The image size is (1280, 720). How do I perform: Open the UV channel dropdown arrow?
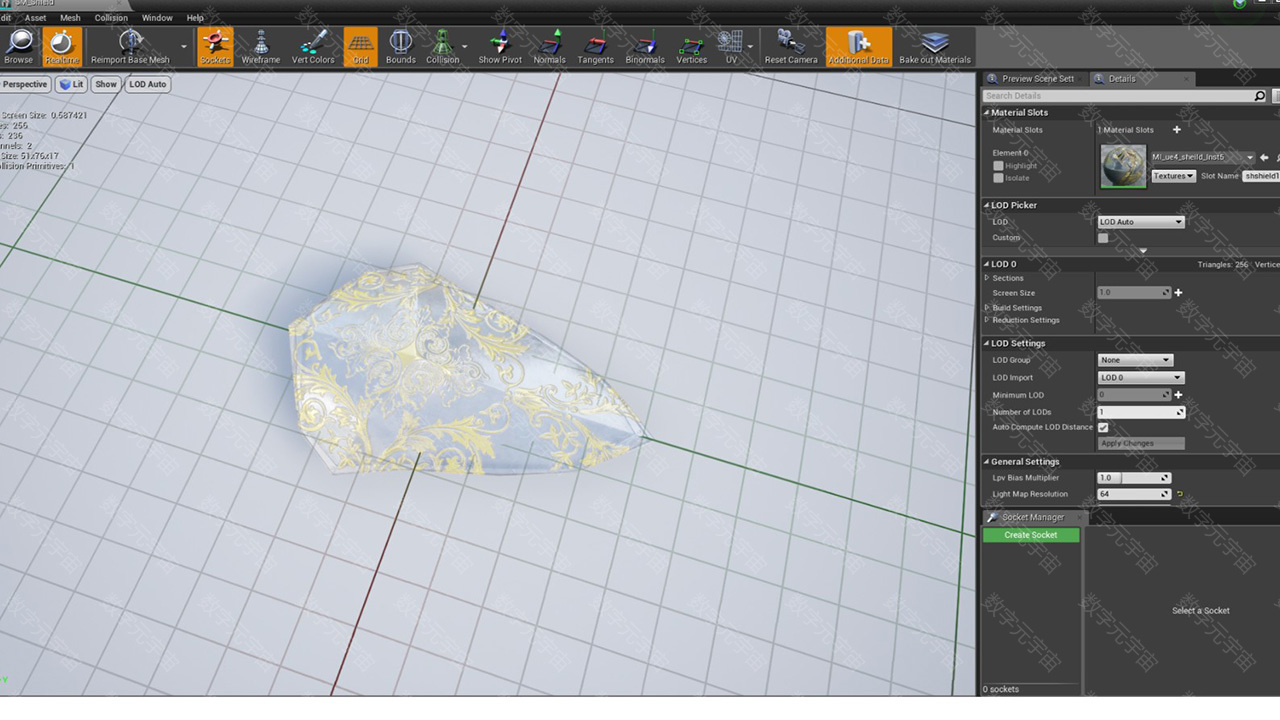coord(751,46)
